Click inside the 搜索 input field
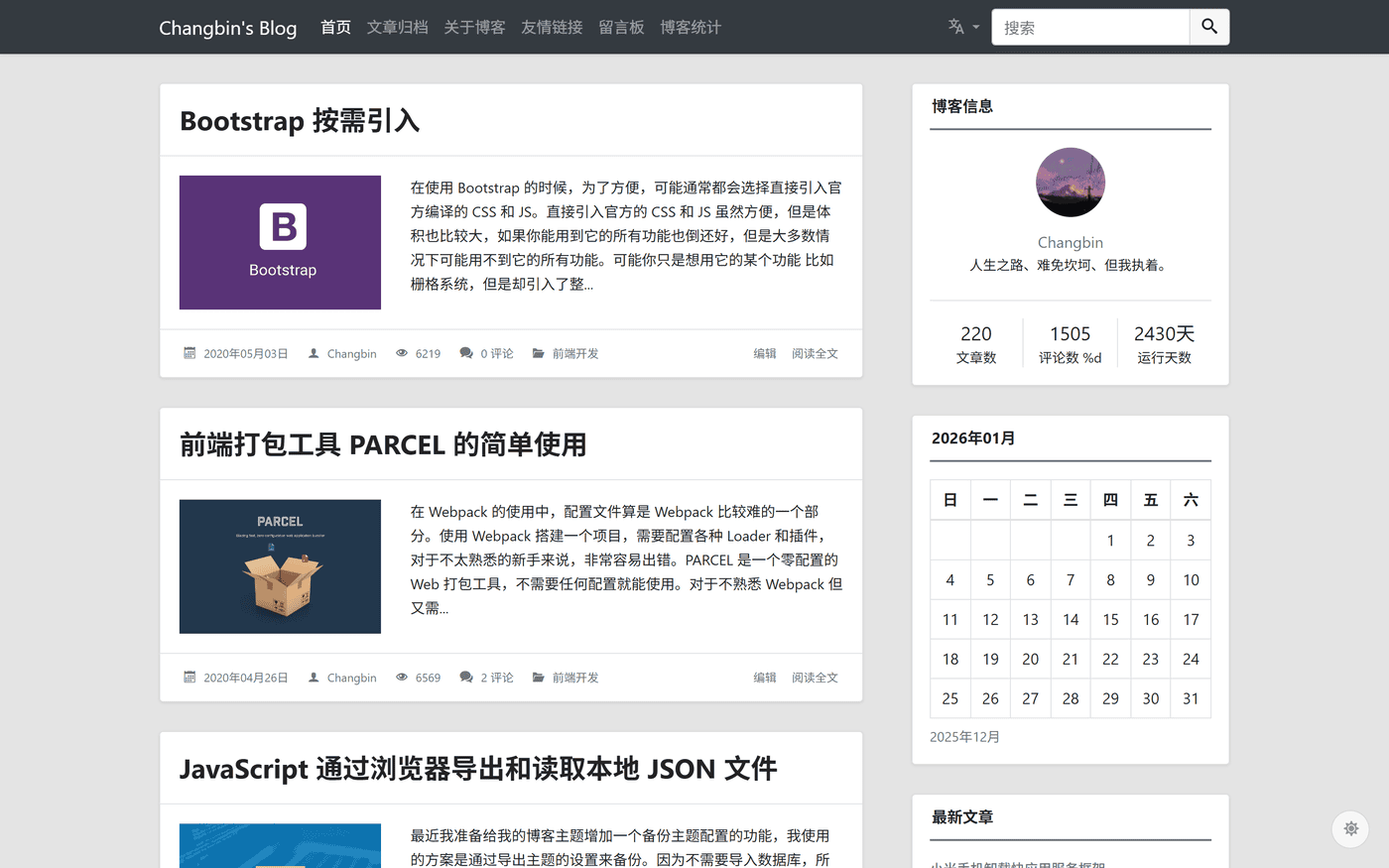Screen dimensions: 1389x868 pos(1089,27)
